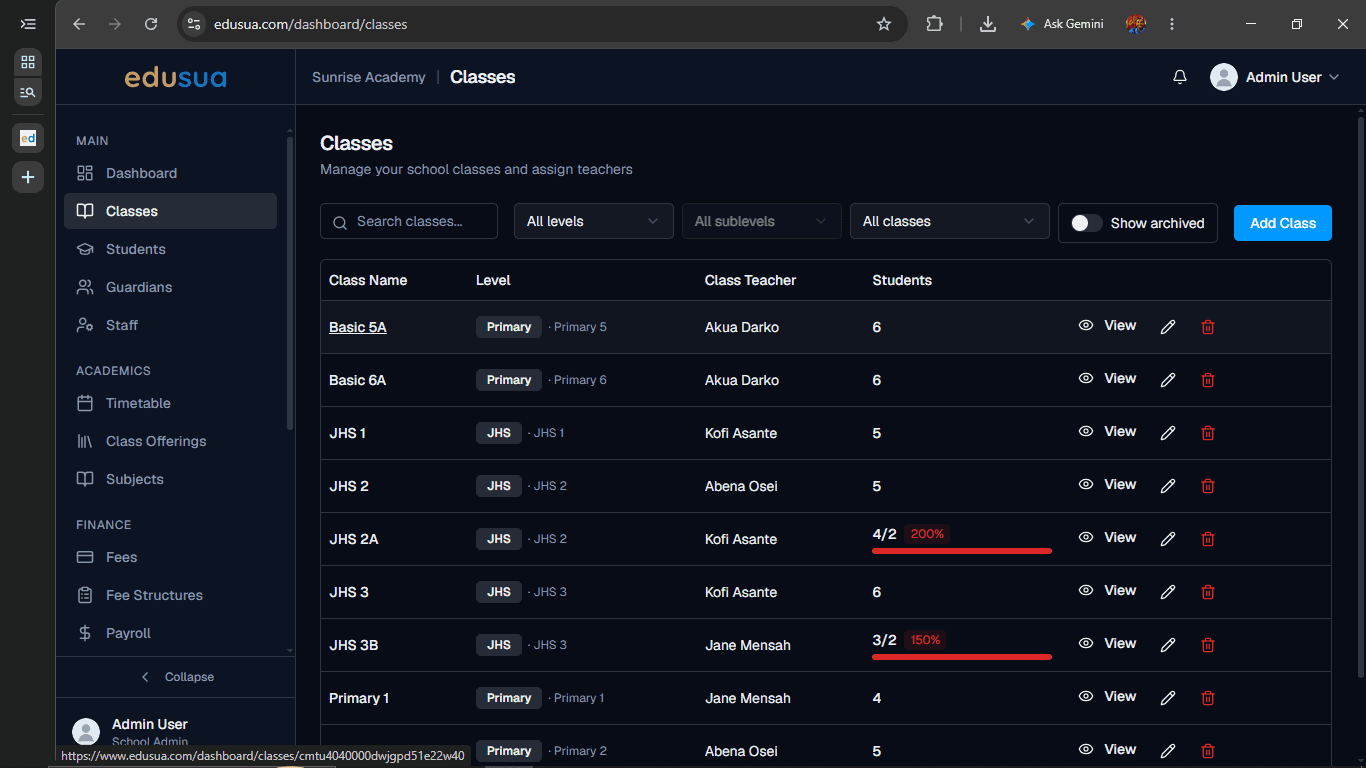Screen dimensions: 1366x768
Task: Edit the JHS 3 class
Action: [x=1167, y=592]
